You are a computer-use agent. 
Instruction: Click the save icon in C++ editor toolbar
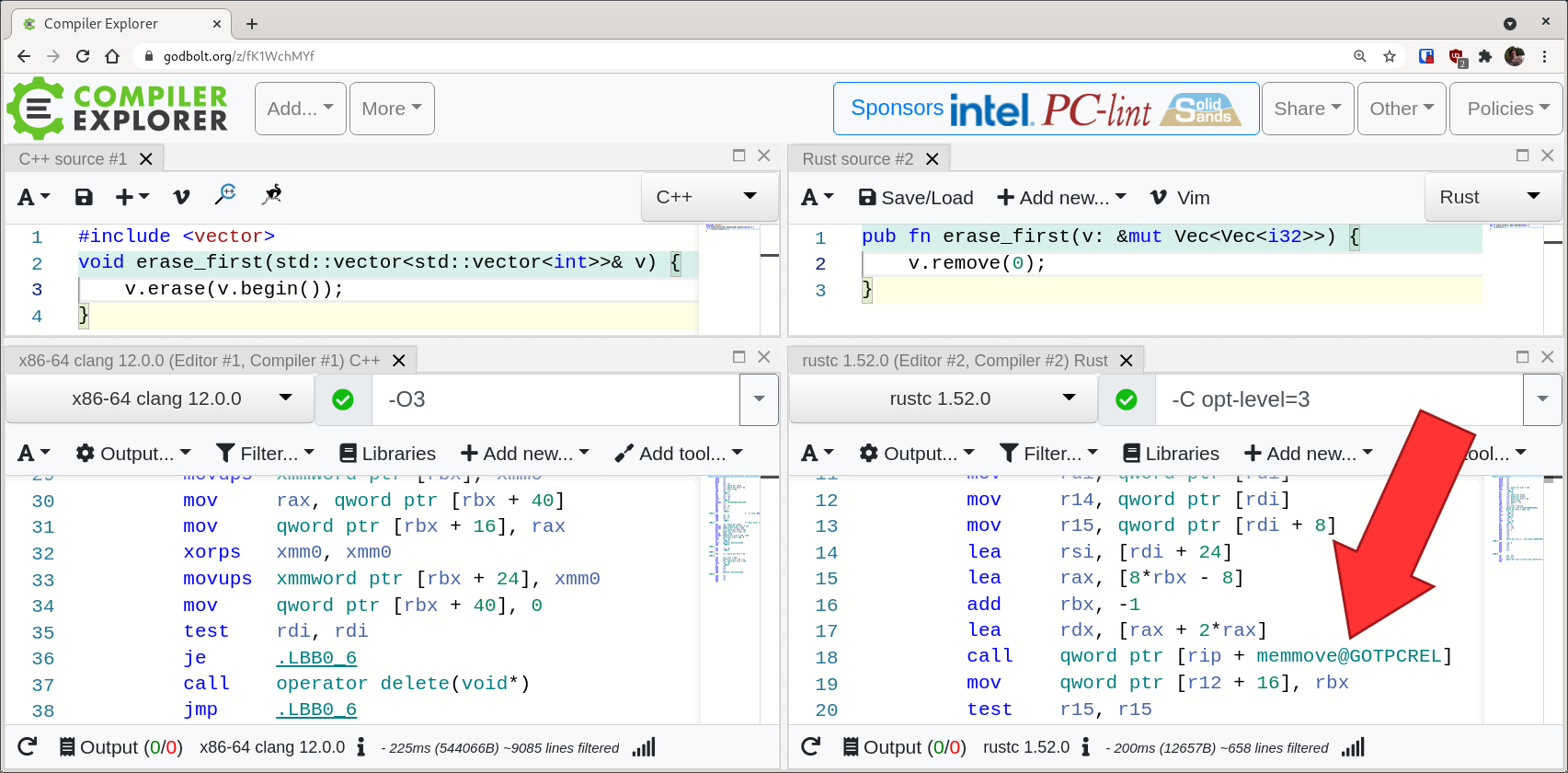pyautogui.click(x=84, y=197)
